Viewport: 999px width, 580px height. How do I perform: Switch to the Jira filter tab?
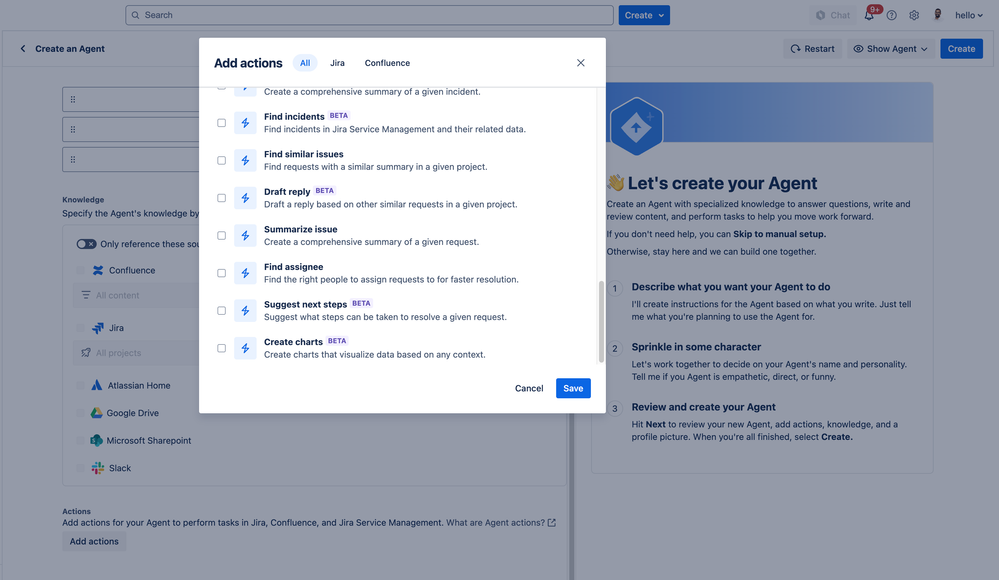coord(337,62)
